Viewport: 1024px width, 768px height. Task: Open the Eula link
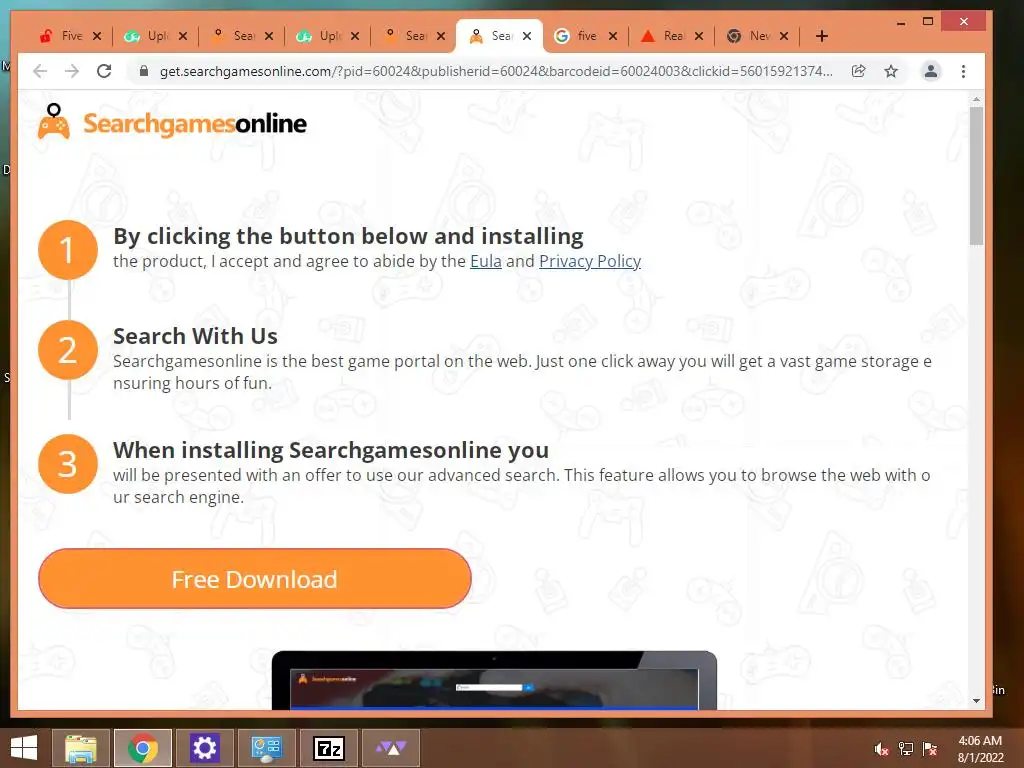(486, 261)
